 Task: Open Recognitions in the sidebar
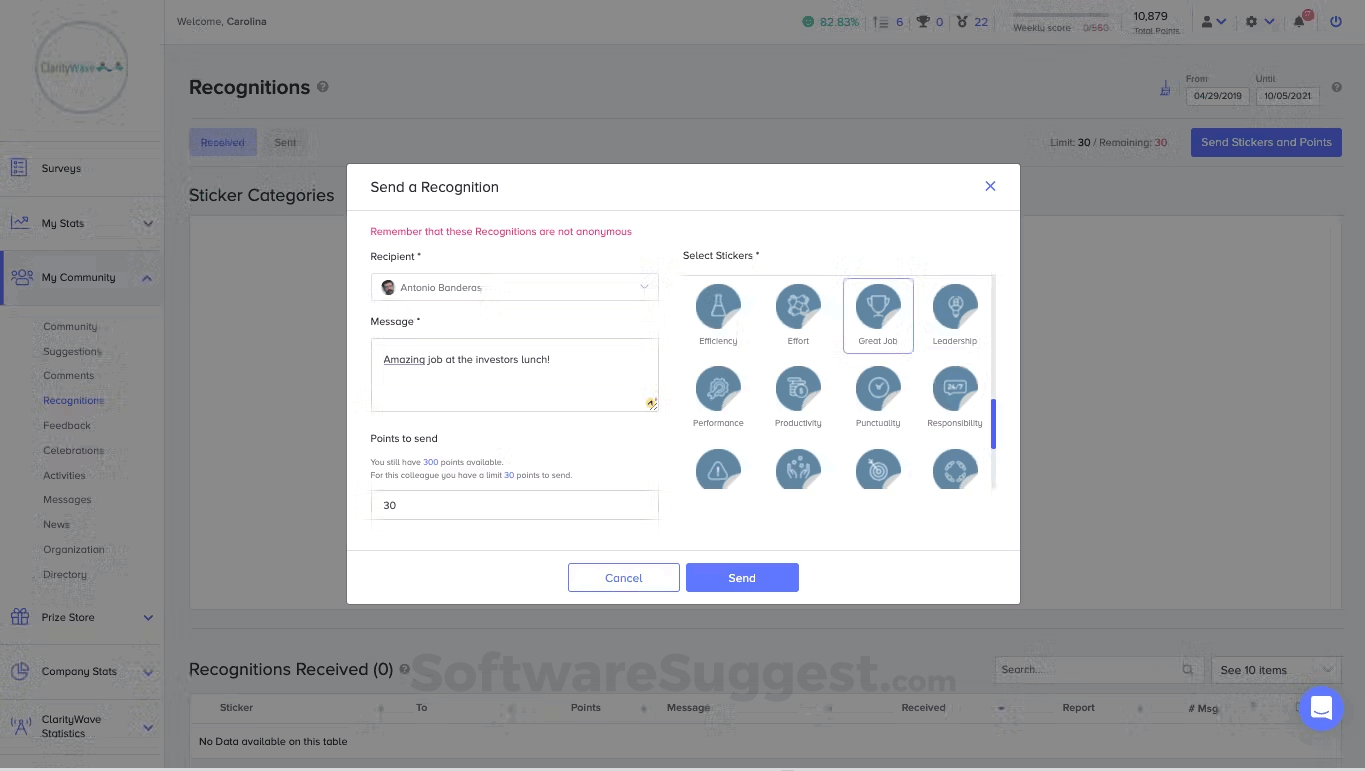point(74,401)
